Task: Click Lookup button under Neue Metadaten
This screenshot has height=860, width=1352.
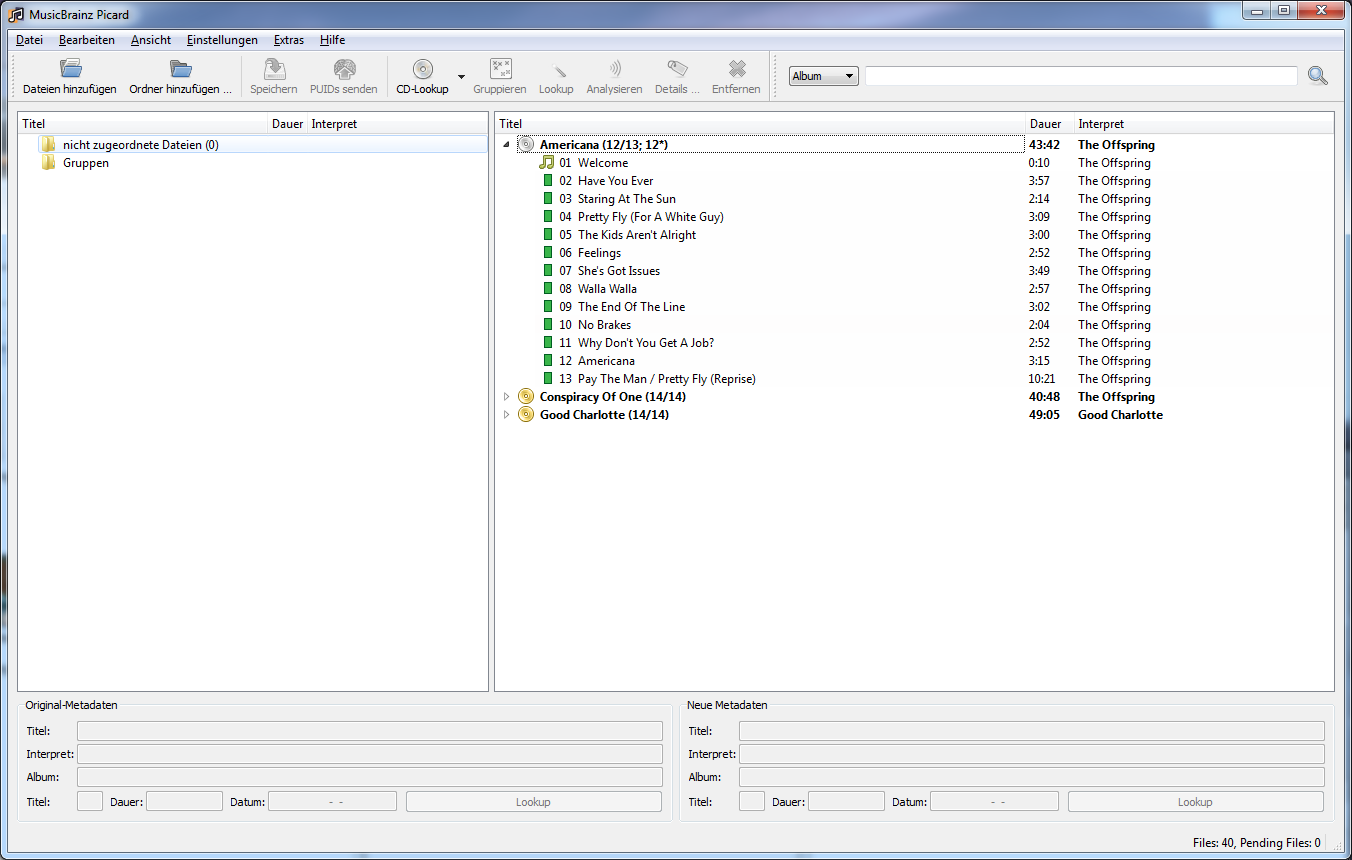Action: [1194, 802]
